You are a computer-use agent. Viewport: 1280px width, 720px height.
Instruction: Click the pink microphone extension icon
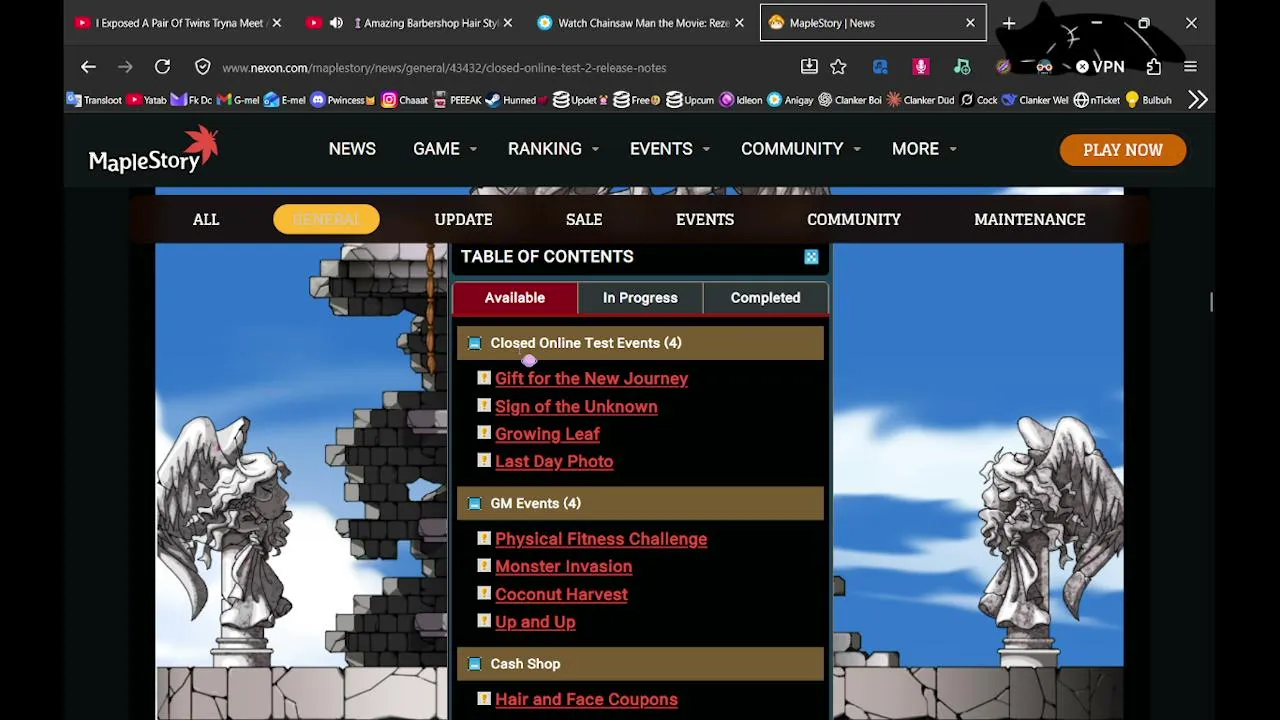click(x=921, y=67)
